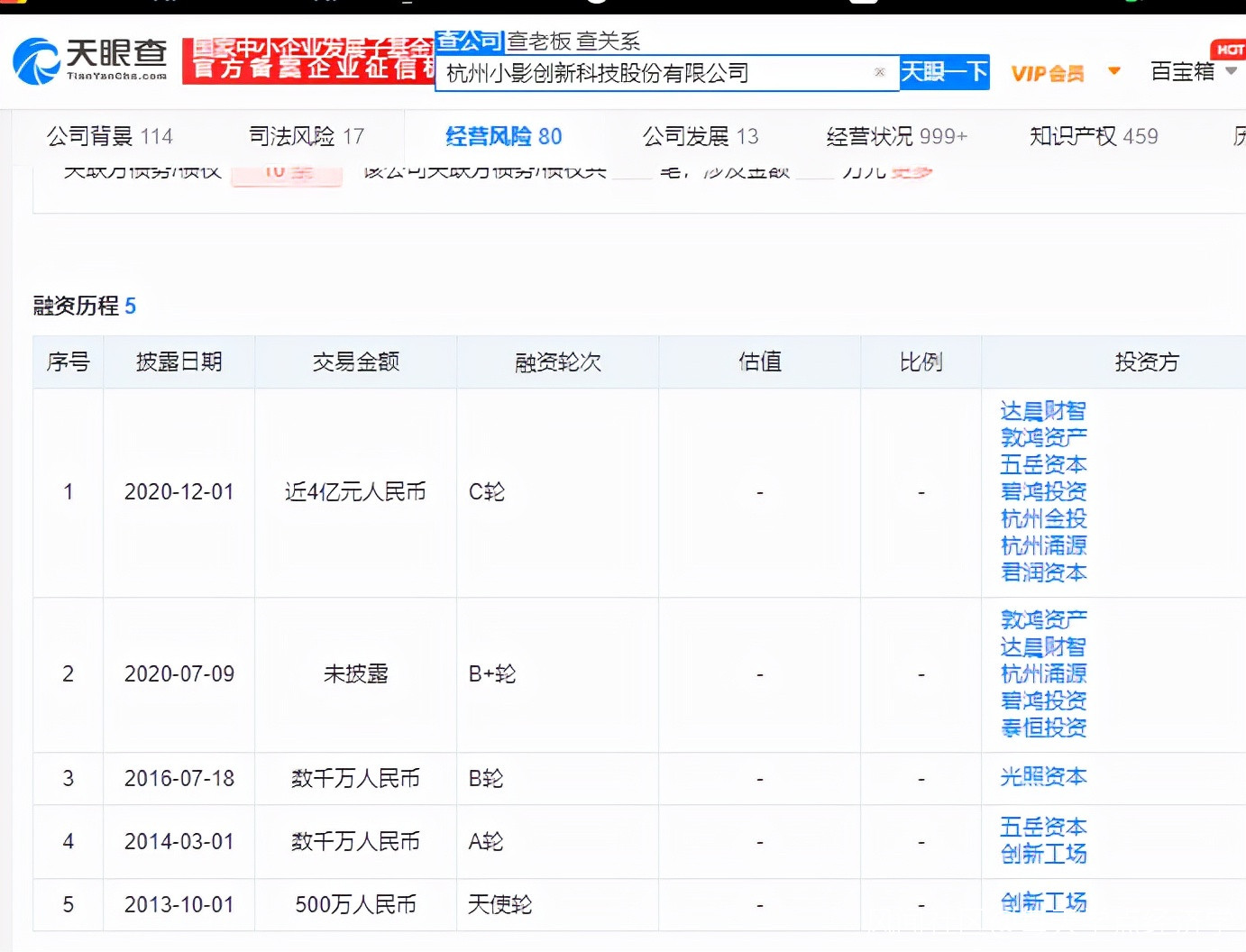Open the 司法风险 tab
The height and width of the screenshot is (952, 1246).
click(307, 136)
